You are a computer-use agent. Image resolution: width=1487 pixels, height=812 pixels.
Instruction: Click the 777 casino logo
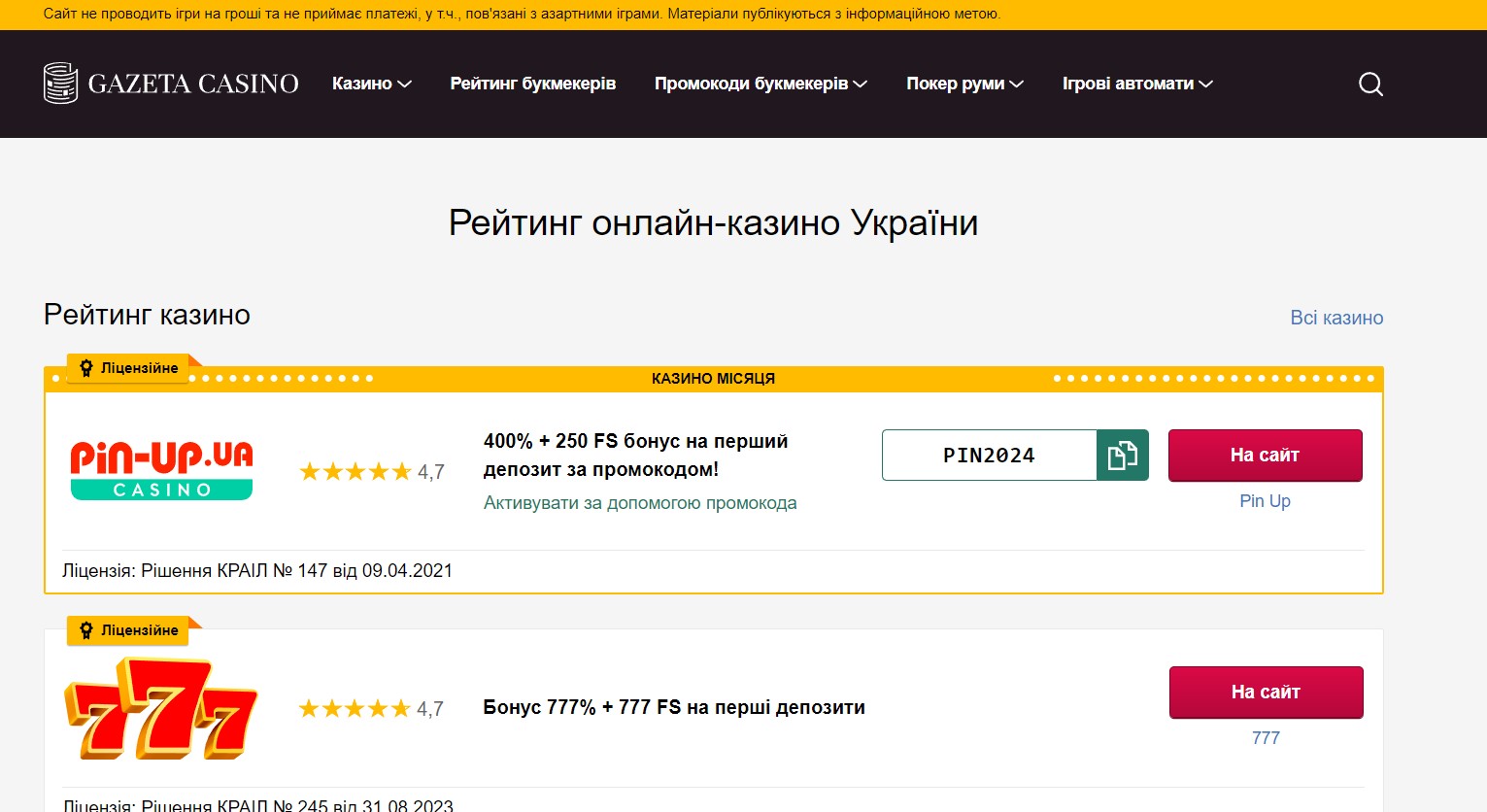[x=161, y=708]
